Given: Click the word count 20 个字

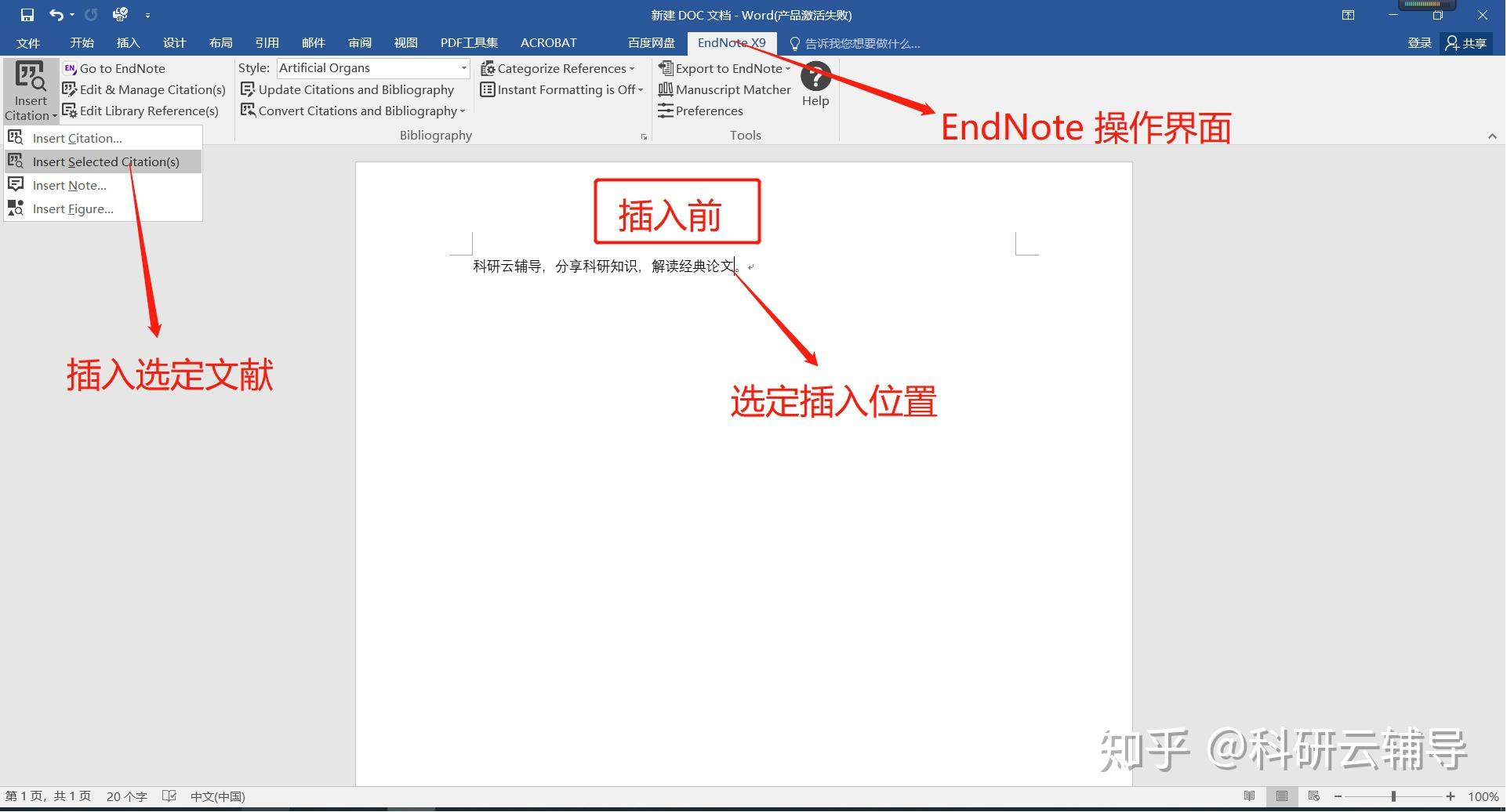Looking at the screenshot, I should click(x=127, y=796).
